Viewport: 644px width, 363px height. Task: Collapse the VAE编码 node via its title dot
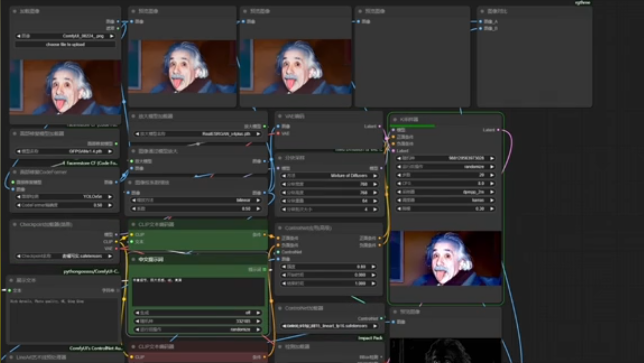pyautogui.click(x=280, y=117)
